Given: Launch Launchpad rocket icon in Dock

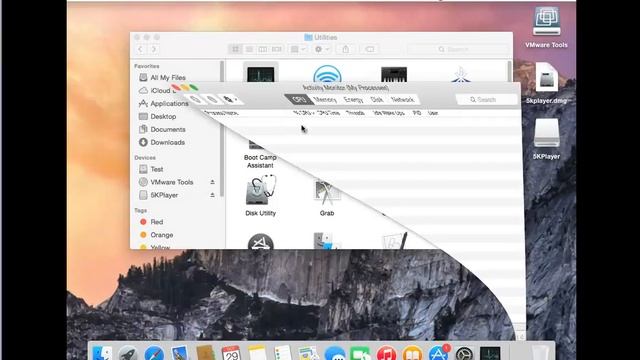Looking at the screenshot, I should tap(128, 353).
